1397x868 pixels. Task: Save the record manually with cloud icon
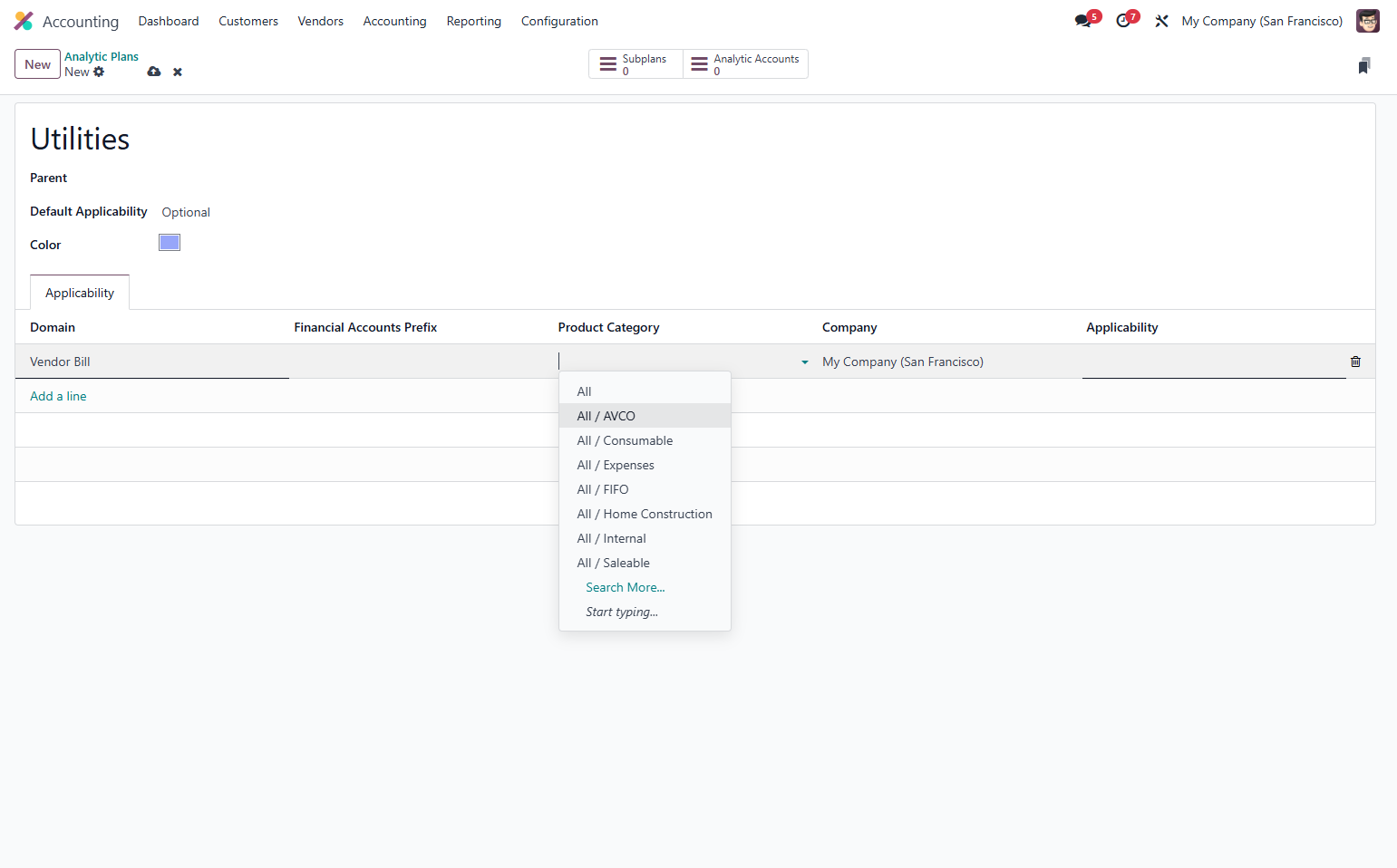pos(154,72)
